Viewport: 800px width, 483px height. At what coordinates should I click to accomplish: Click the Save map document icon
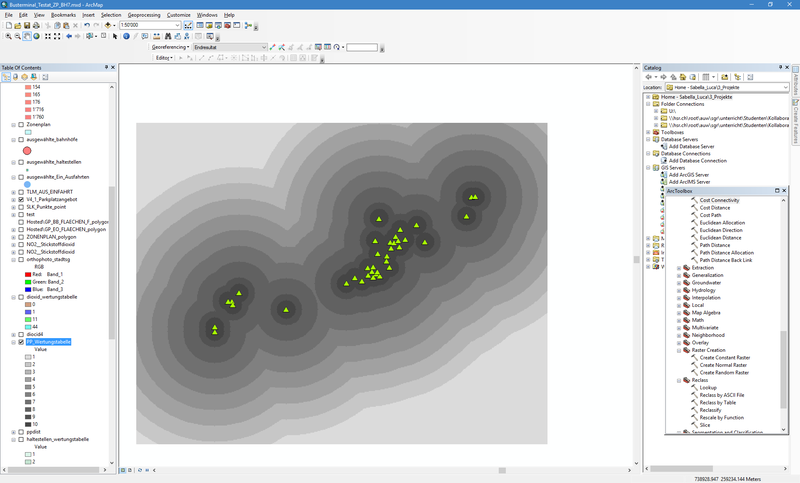click(x=27, y=25)
